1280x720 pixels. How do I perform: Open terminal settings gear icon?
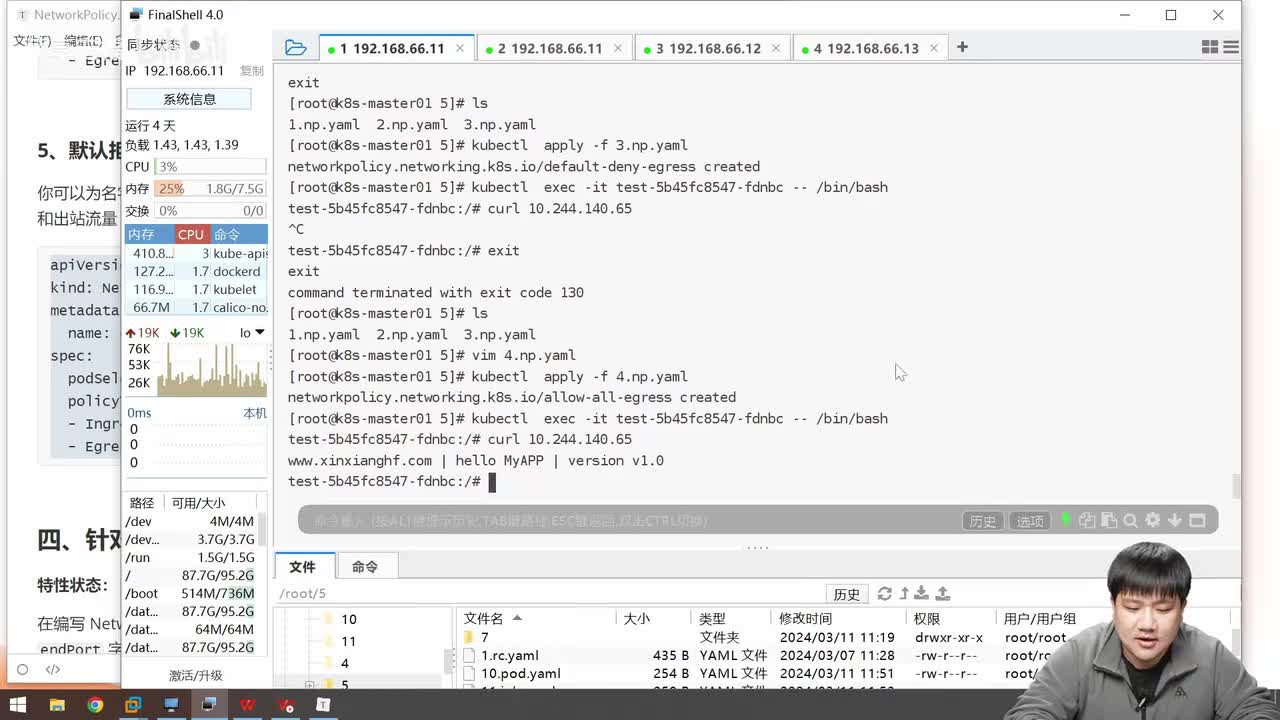1153,520
